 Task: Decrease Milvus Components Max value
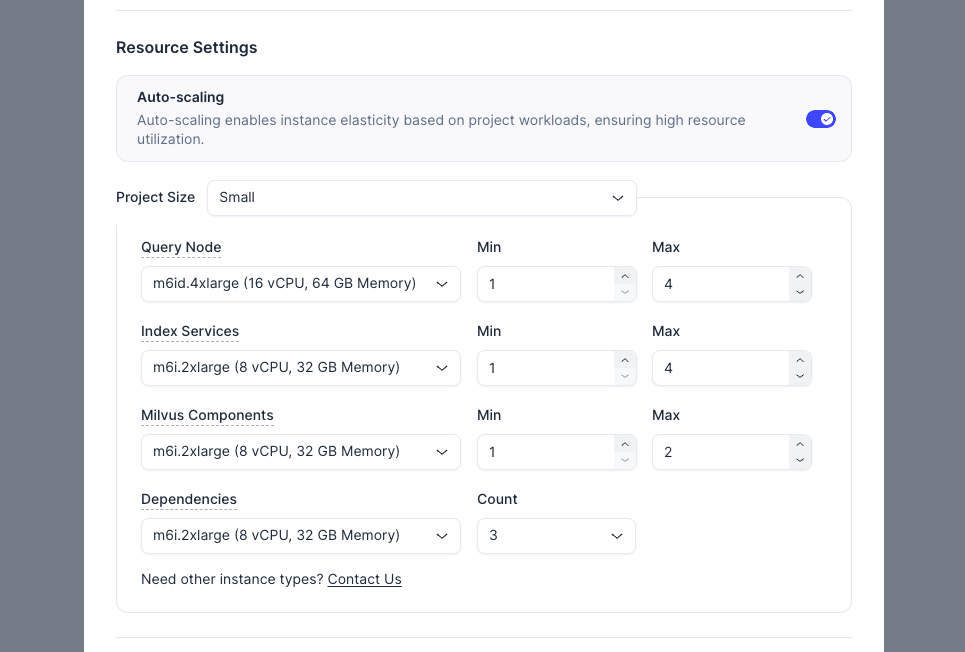[x=799, y=461]
